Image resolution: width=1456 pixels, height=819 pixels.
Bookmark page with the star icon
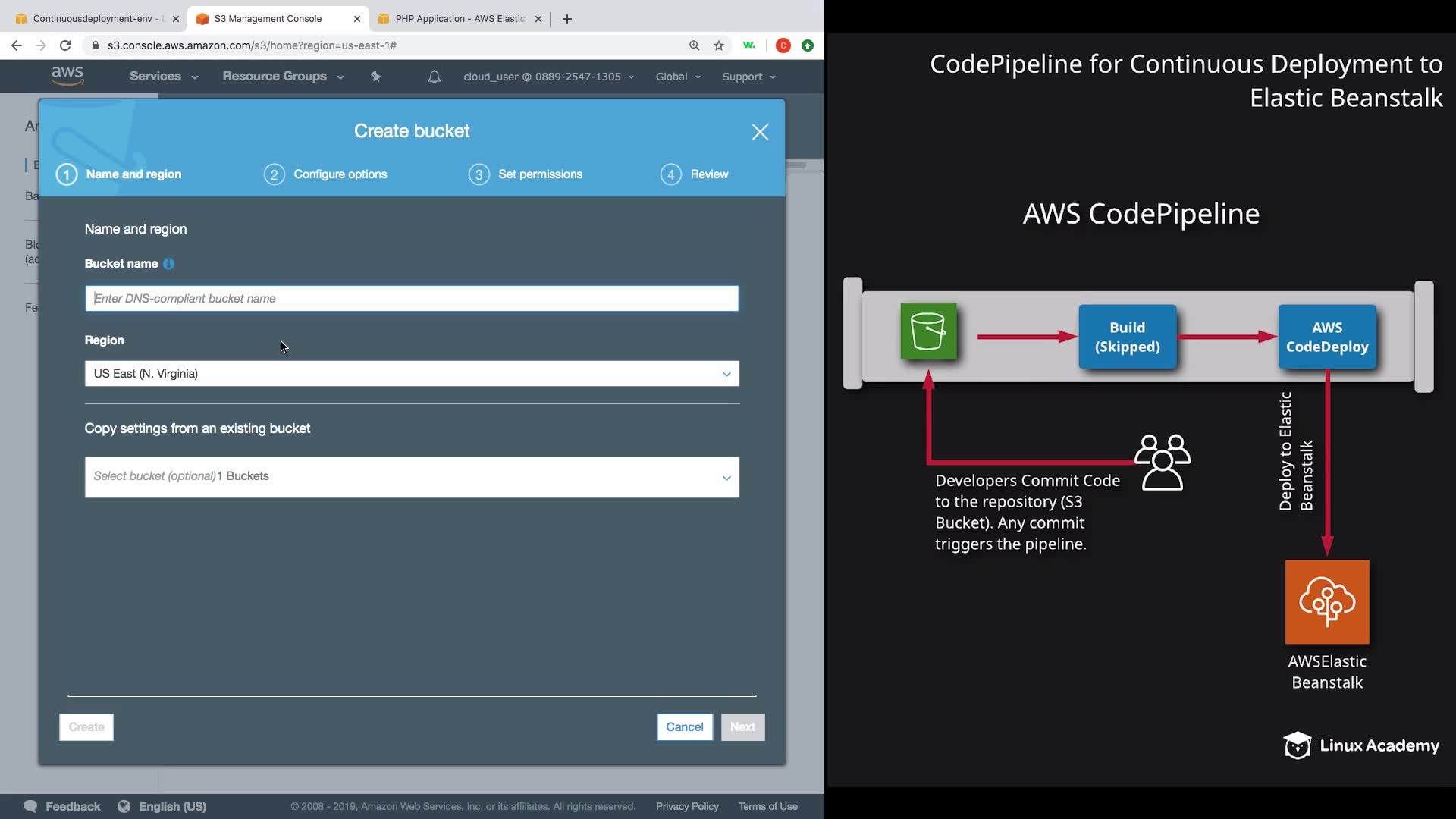719,45
